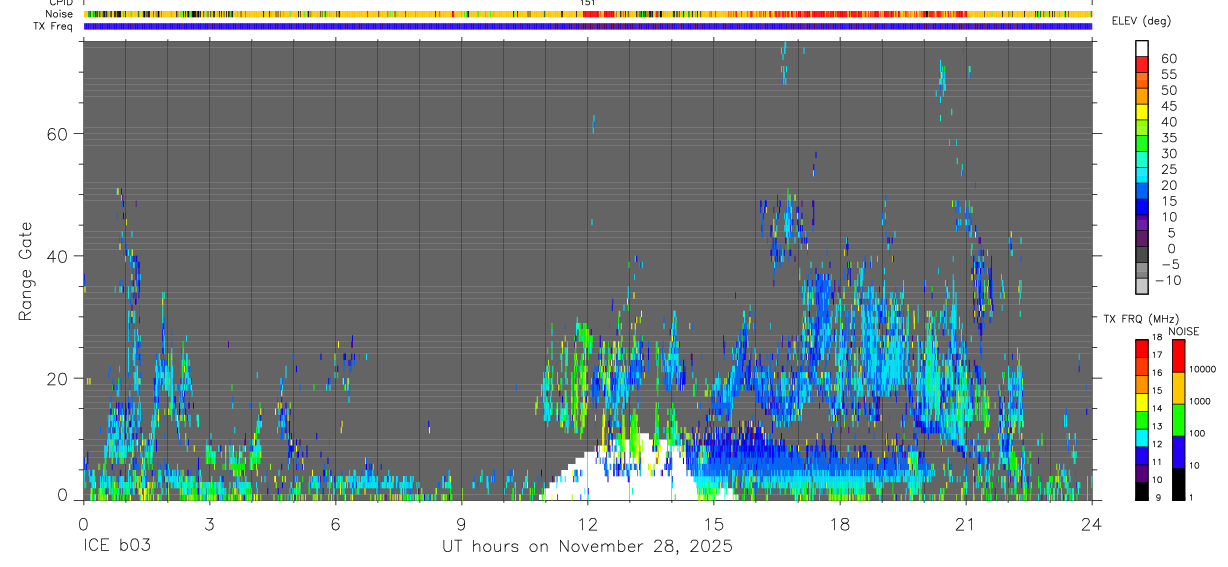Screen dimensions: 1228x567
Task: Click the x-axis tick label '24'
Action: coord(1092,524)
